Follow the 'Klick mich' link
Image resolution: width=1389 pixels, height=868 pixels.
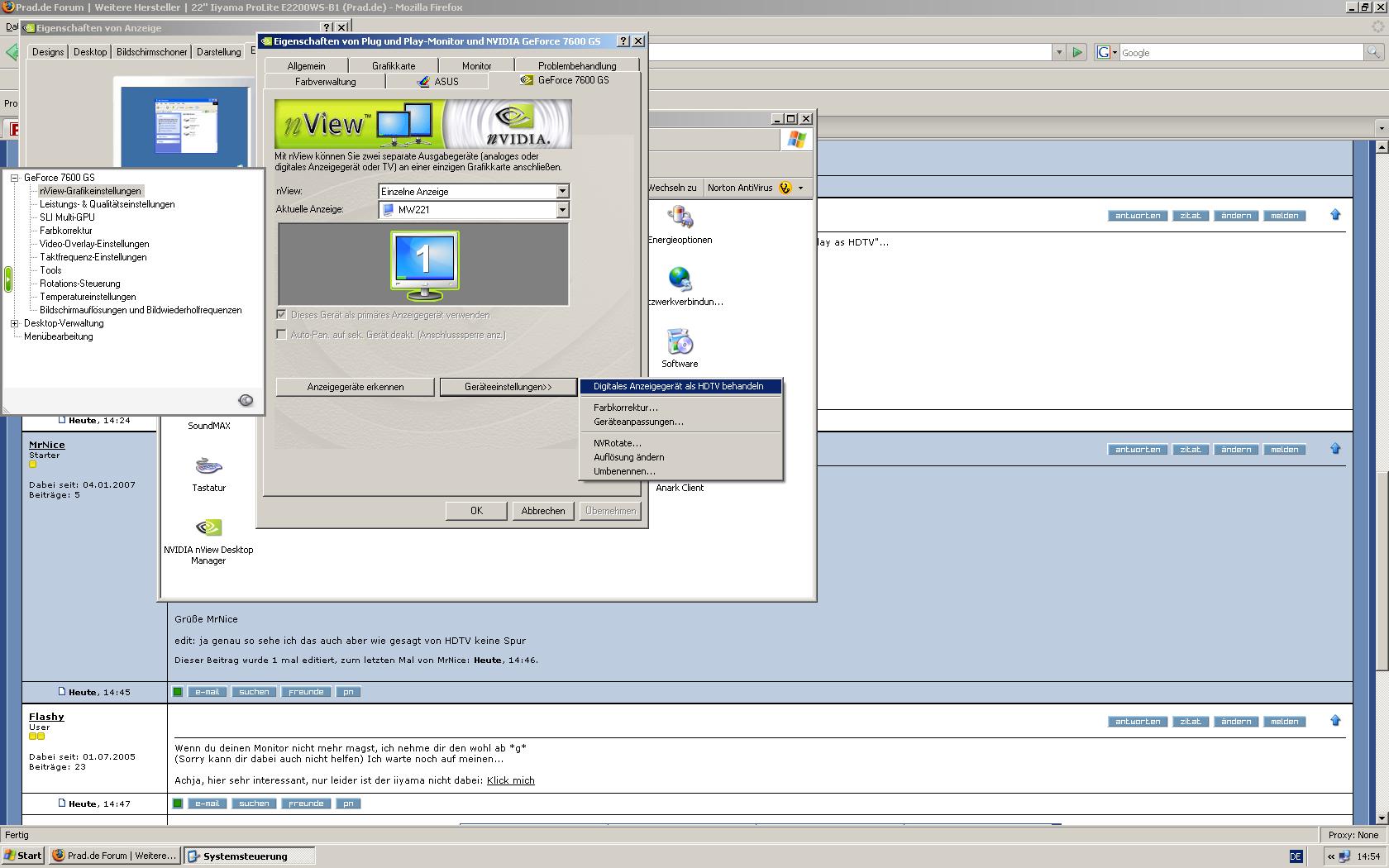point(510,780)
